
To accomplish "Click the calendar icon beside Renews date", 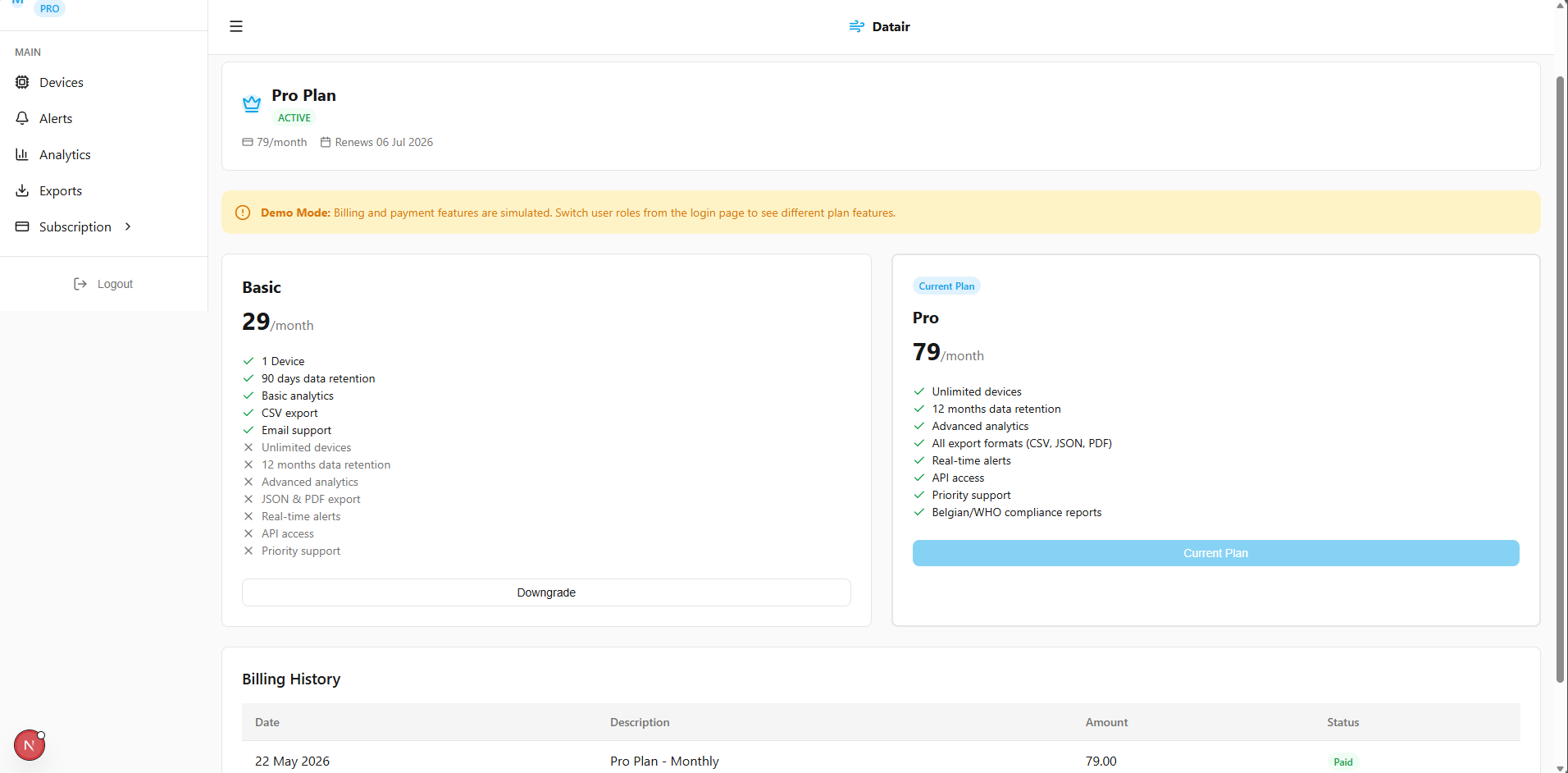I will (x=326, y=142).
